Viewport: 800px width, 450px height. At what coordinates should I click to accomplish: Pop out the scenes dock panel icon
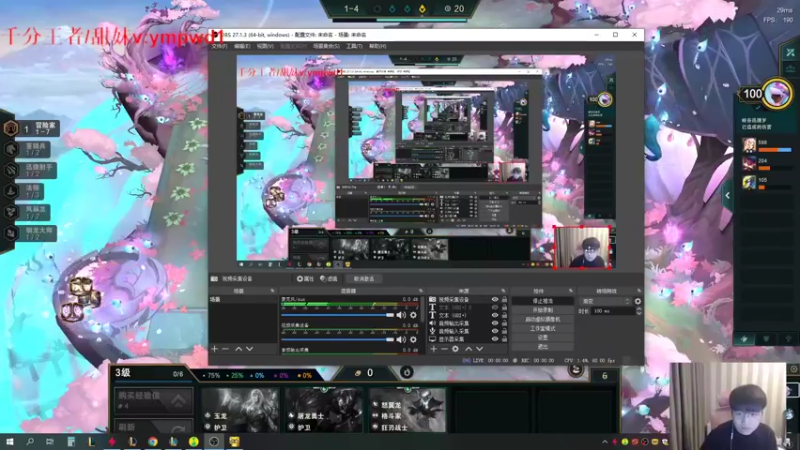(272, 291)
